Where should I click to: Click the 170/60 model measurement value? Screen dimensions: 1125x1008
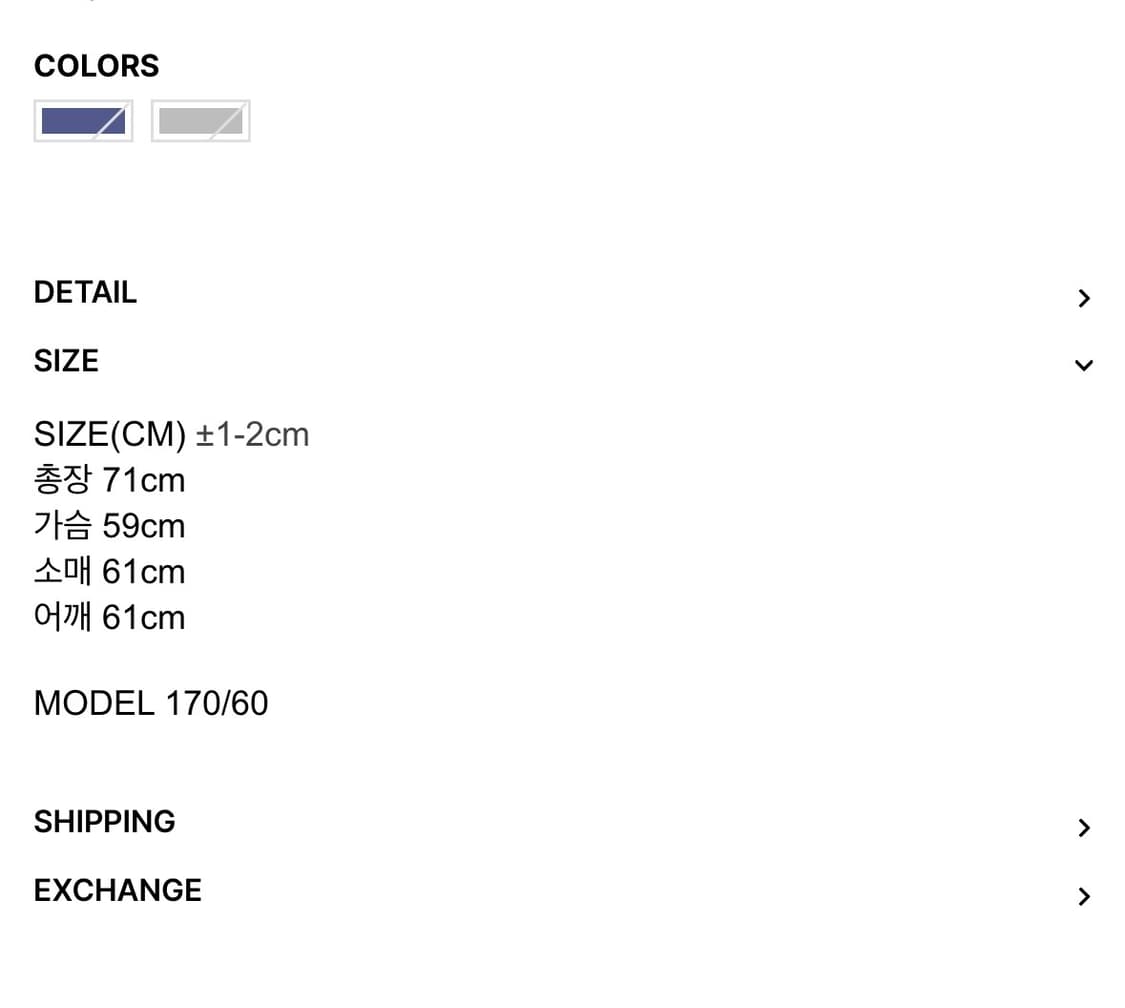[x=217, y=704]
